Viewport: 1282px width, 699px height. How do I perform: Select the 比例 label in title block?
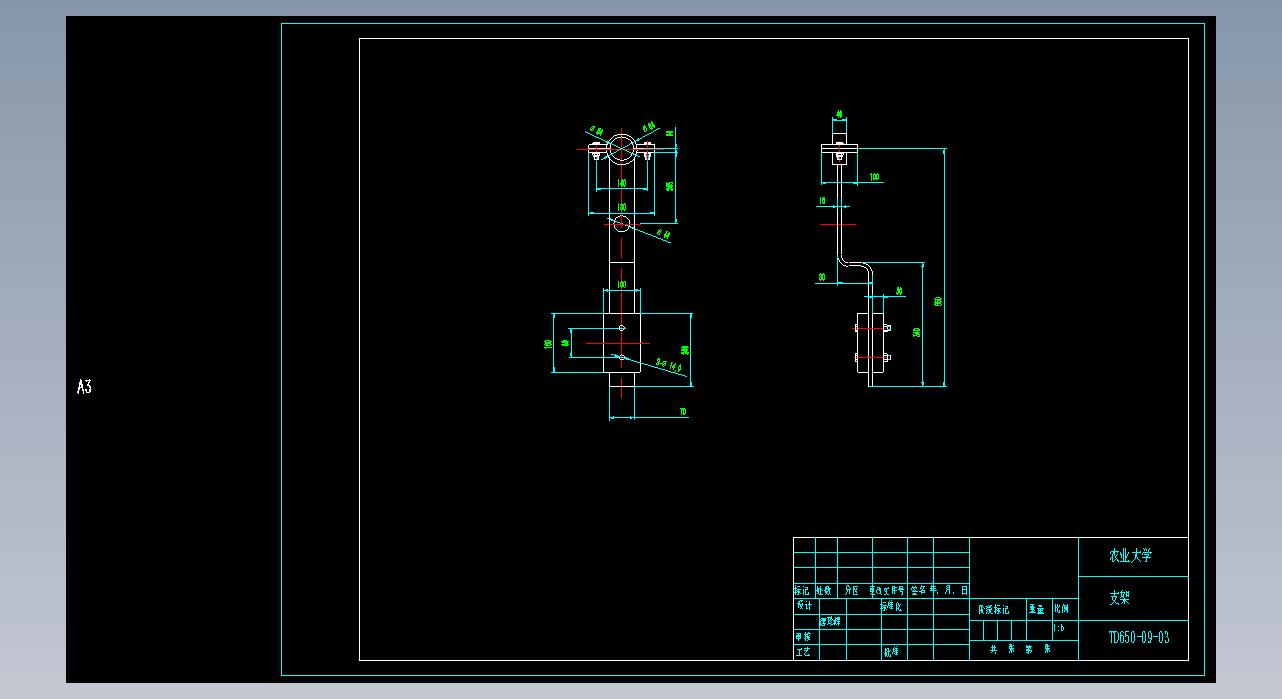(x=1060, y=608)
